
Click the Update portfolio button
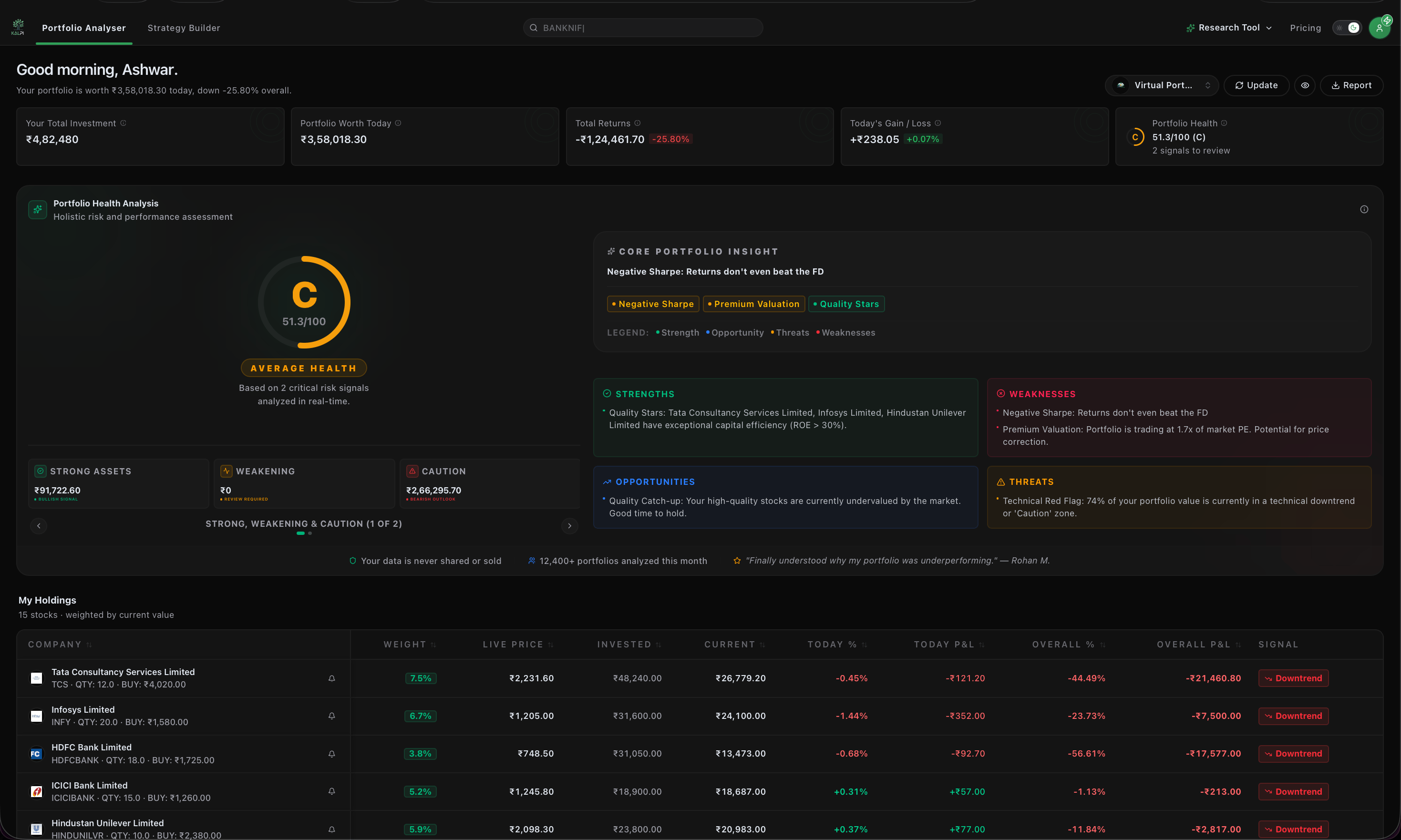click(x=1256, y=85)
